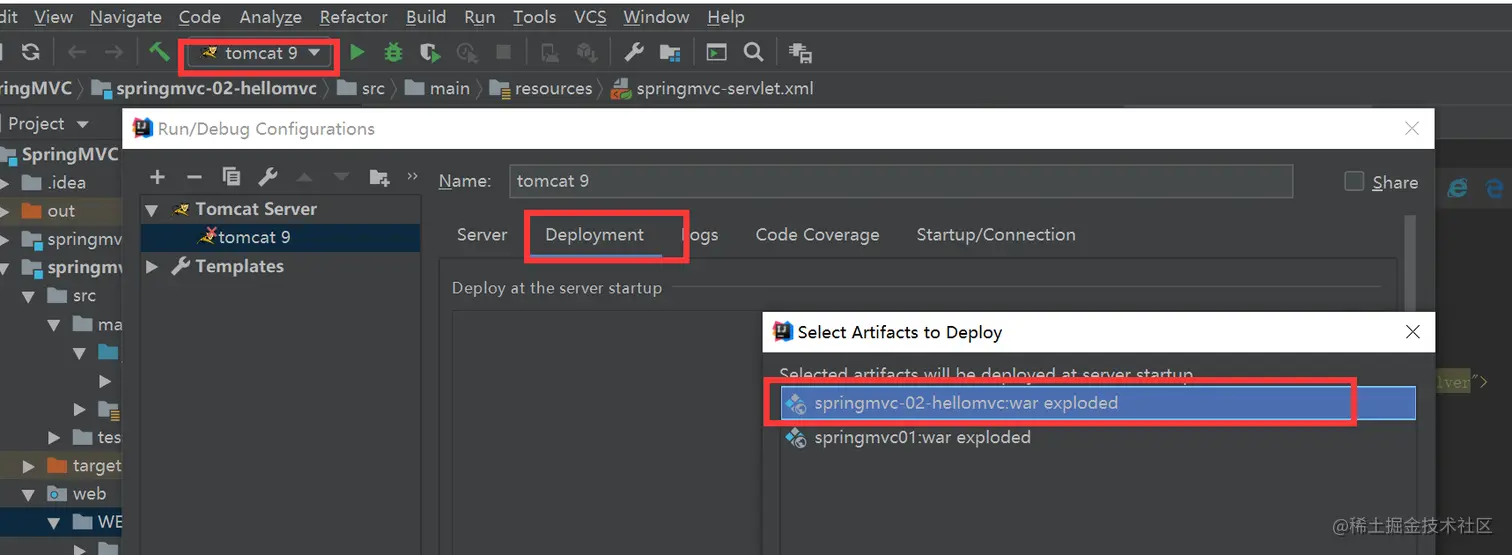The image size is (1512, 555).
Task: Open the Window menu
Action: (x=656, y=17)
